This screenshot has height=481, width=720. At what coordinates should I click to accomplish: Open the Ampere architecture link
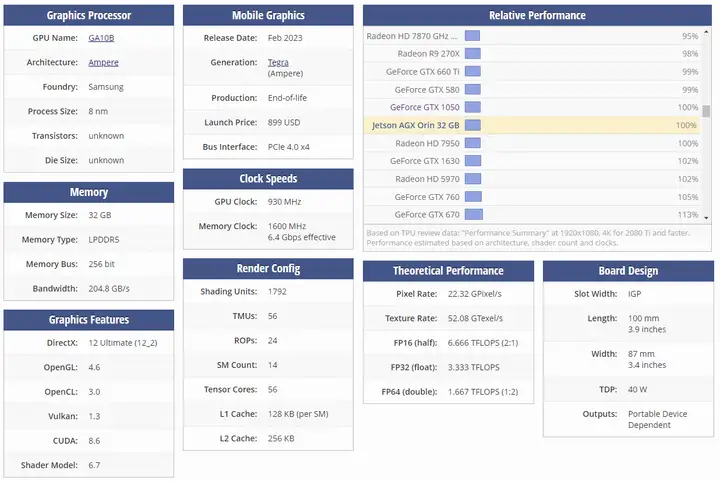(104, 62)
